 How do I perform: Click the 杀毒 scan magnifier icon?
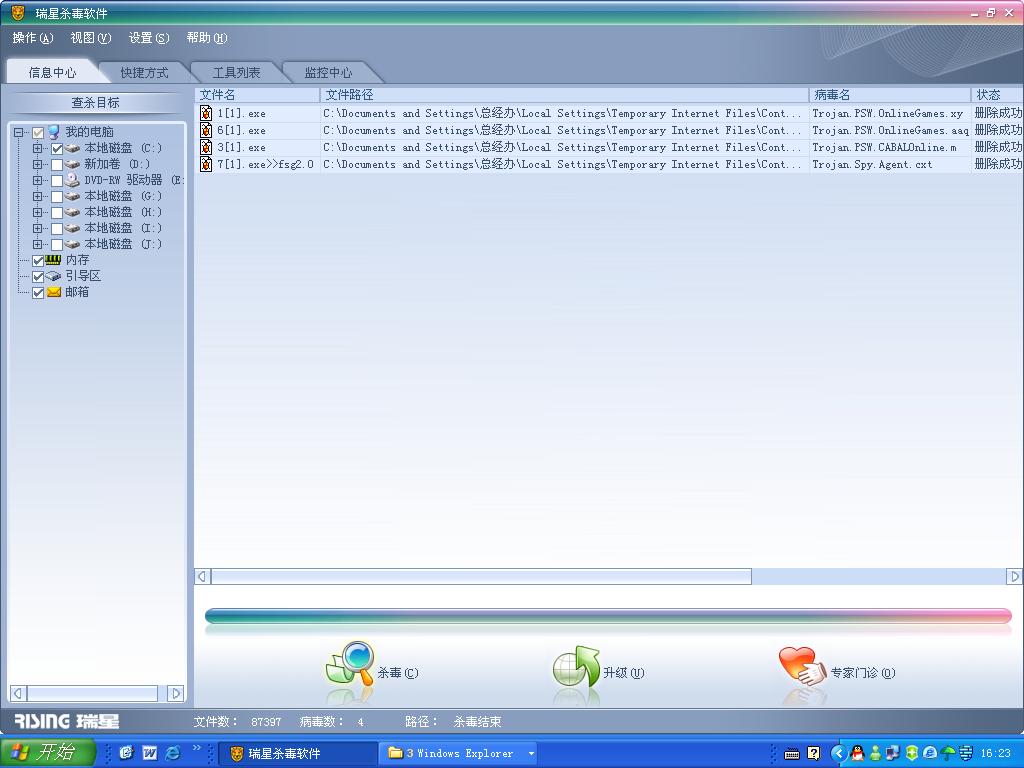pyautogui.click(x=350, y=664)
